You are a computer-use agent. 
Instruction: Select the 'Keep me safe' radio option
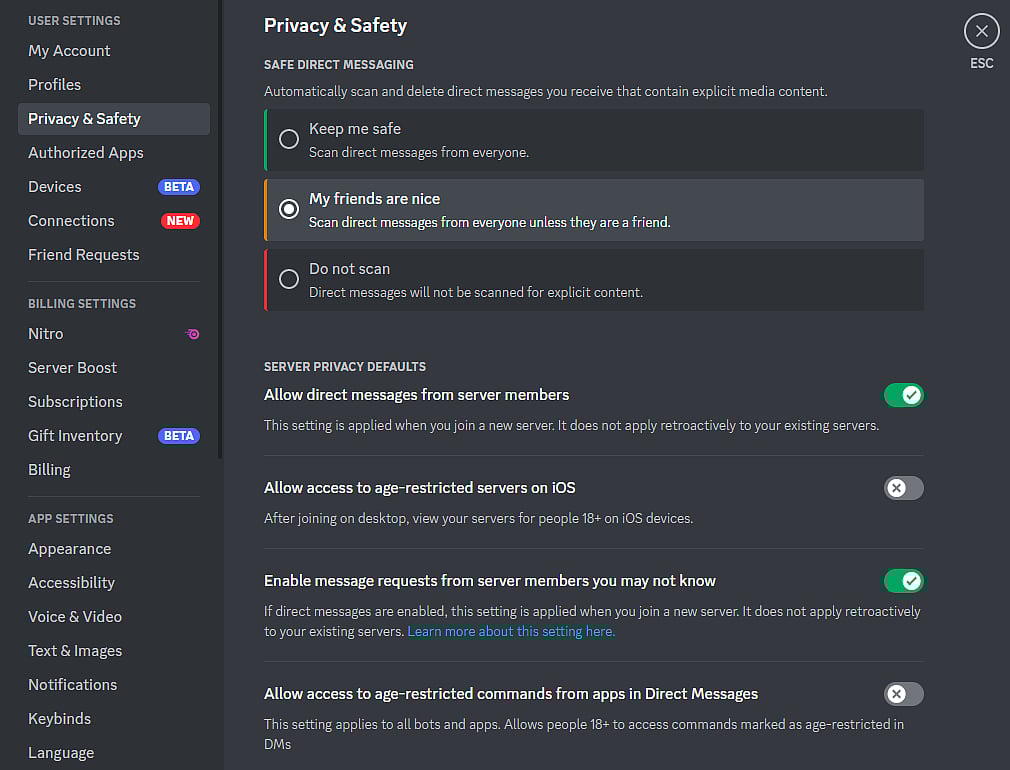(289, 139)
